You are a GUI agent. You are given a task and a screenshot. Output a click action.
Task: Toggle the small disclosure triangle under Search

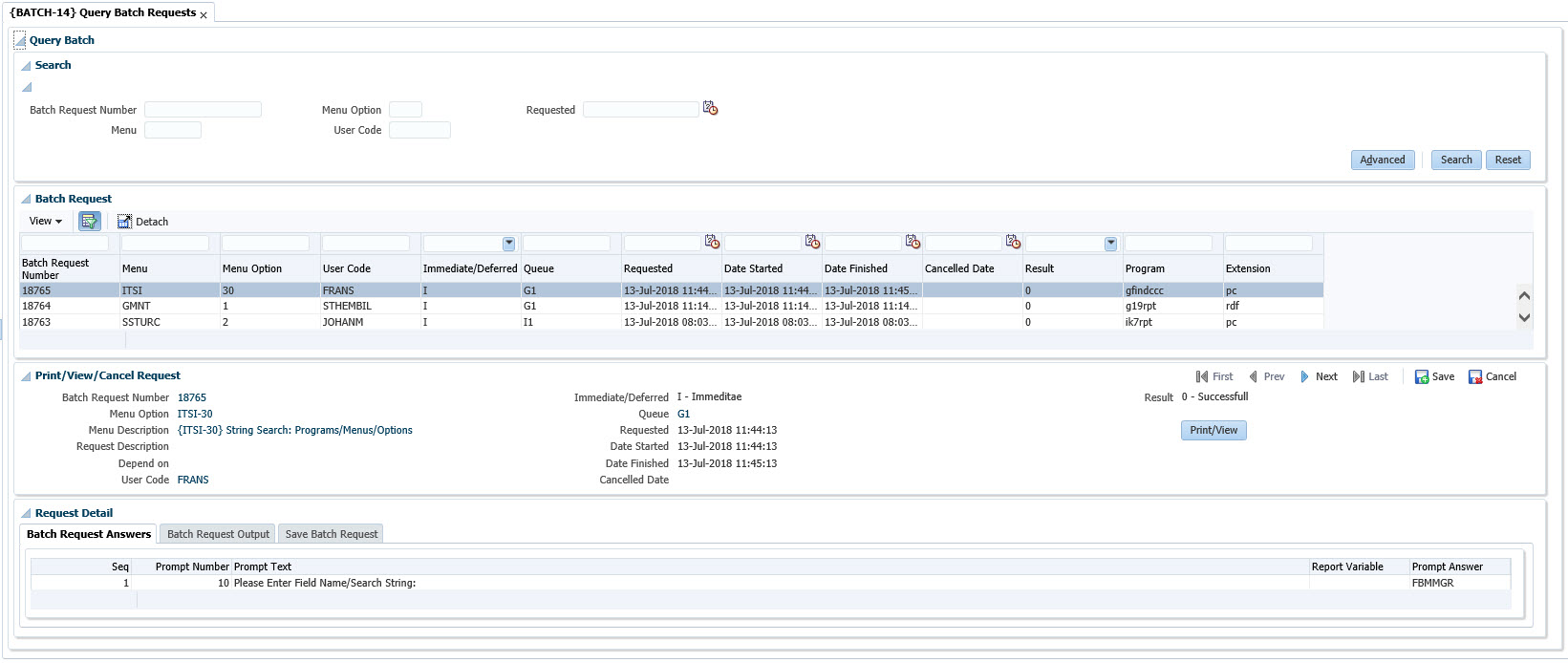tap(27, 87)
